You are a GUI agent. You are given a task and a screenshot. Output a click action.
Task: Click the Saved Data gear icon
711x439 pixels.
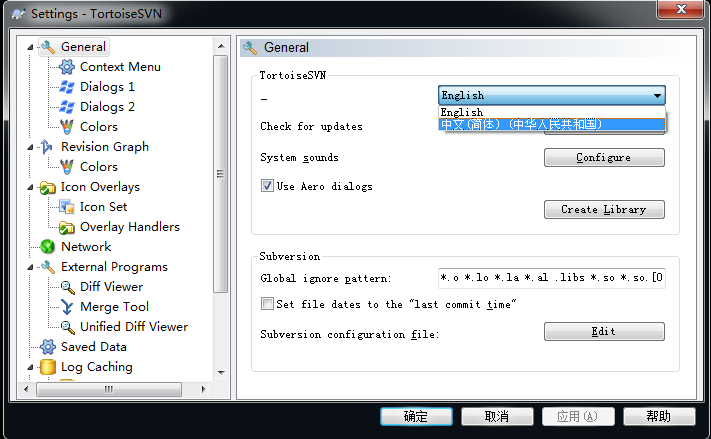pyautogui.click(x=48, y=347)
